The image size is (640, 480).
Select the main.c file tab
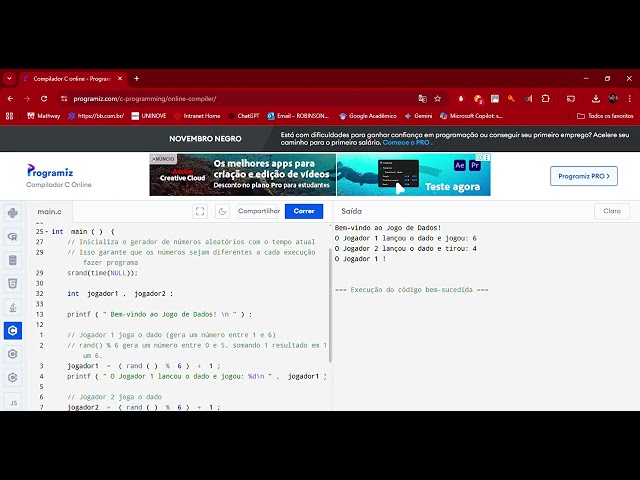coord(49,211)
